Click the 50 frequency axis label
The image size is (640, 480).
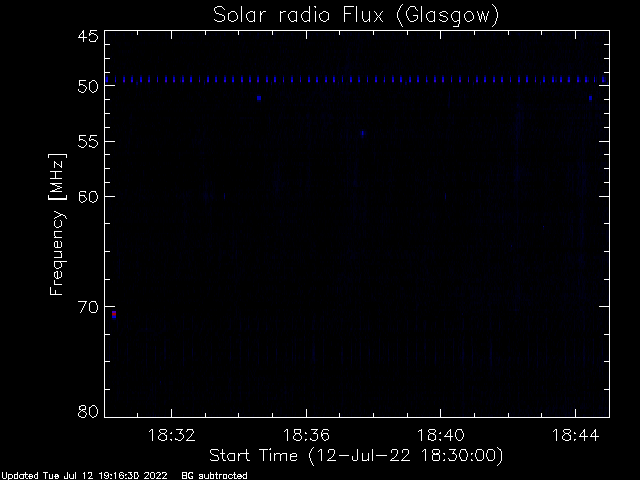click(x=88, y=87)
